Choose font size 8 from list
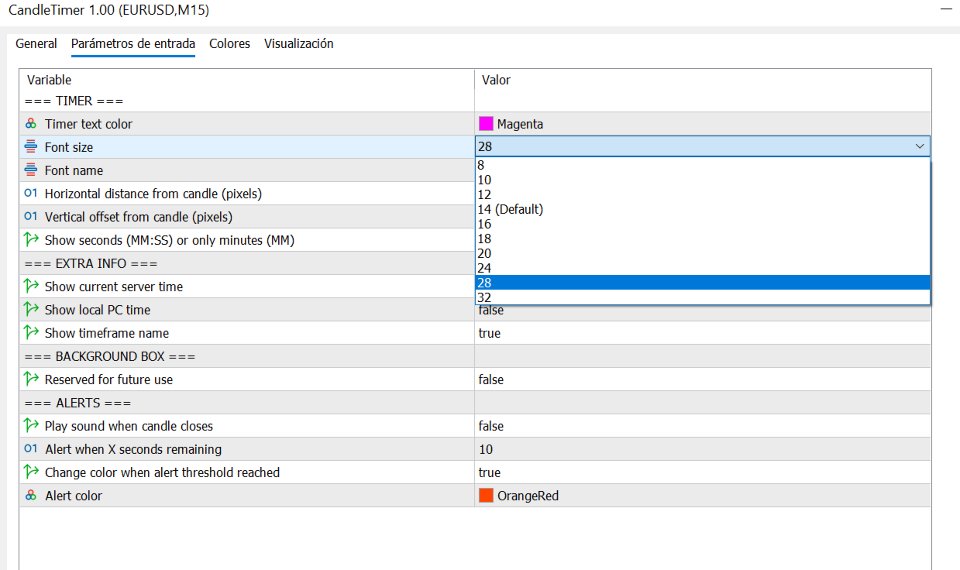This screenshot has width=960, height=570. [702, 165]
